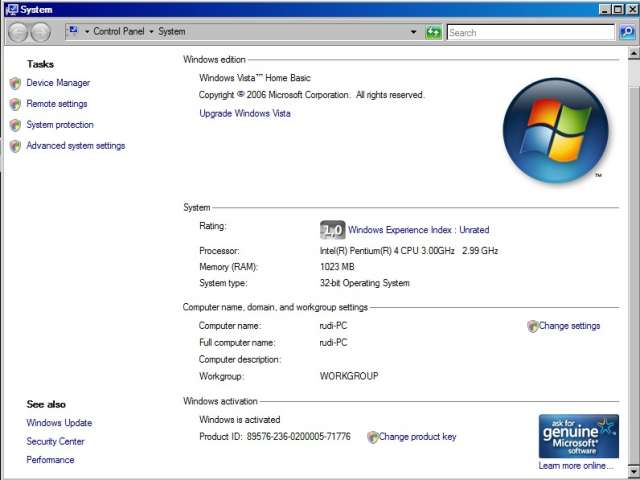Expand the arrow before Control Panel breadcrumb
Screen dimensions: 640x480
(87, 32)
